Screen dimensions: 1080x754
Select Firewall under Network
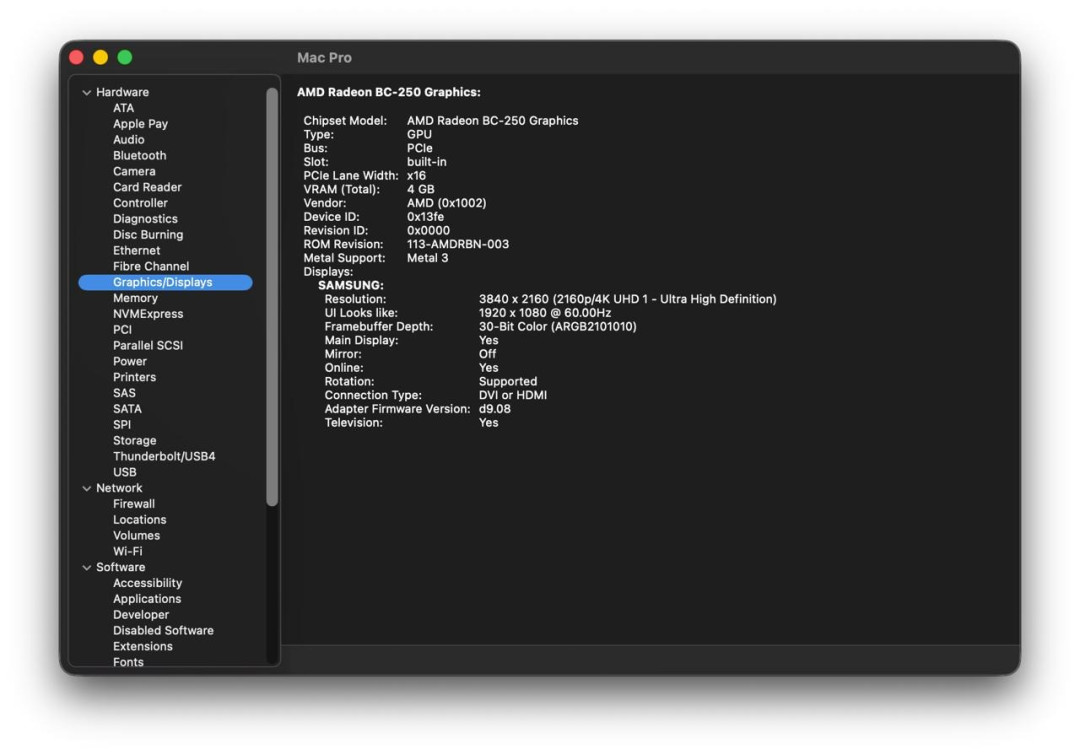(x=134, y=504)
